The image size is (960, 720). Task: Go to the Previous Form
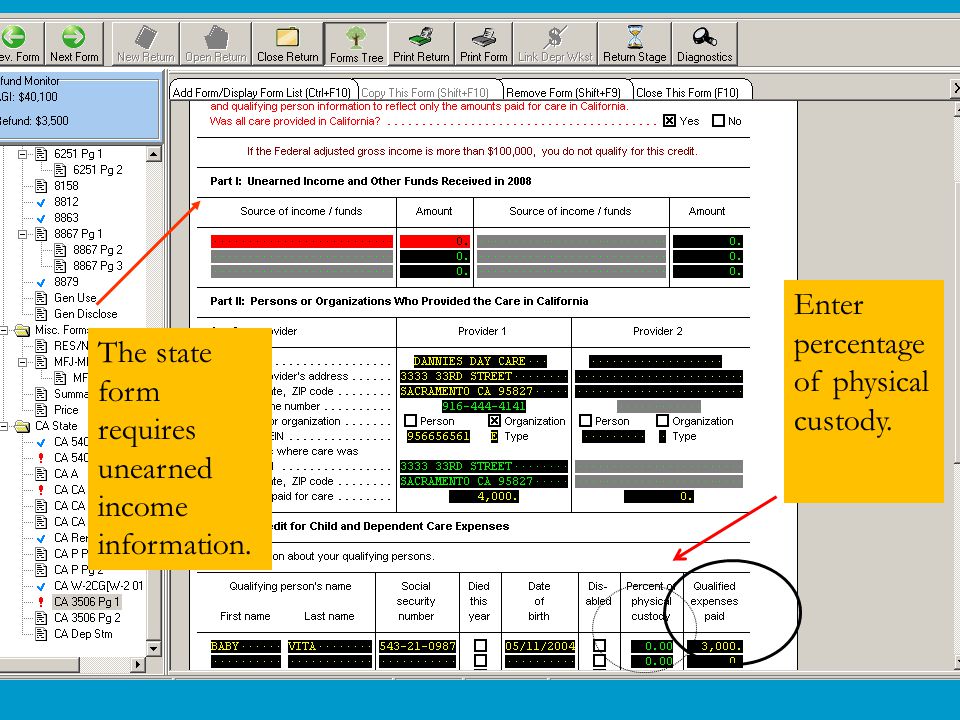[x=20, y=44]
